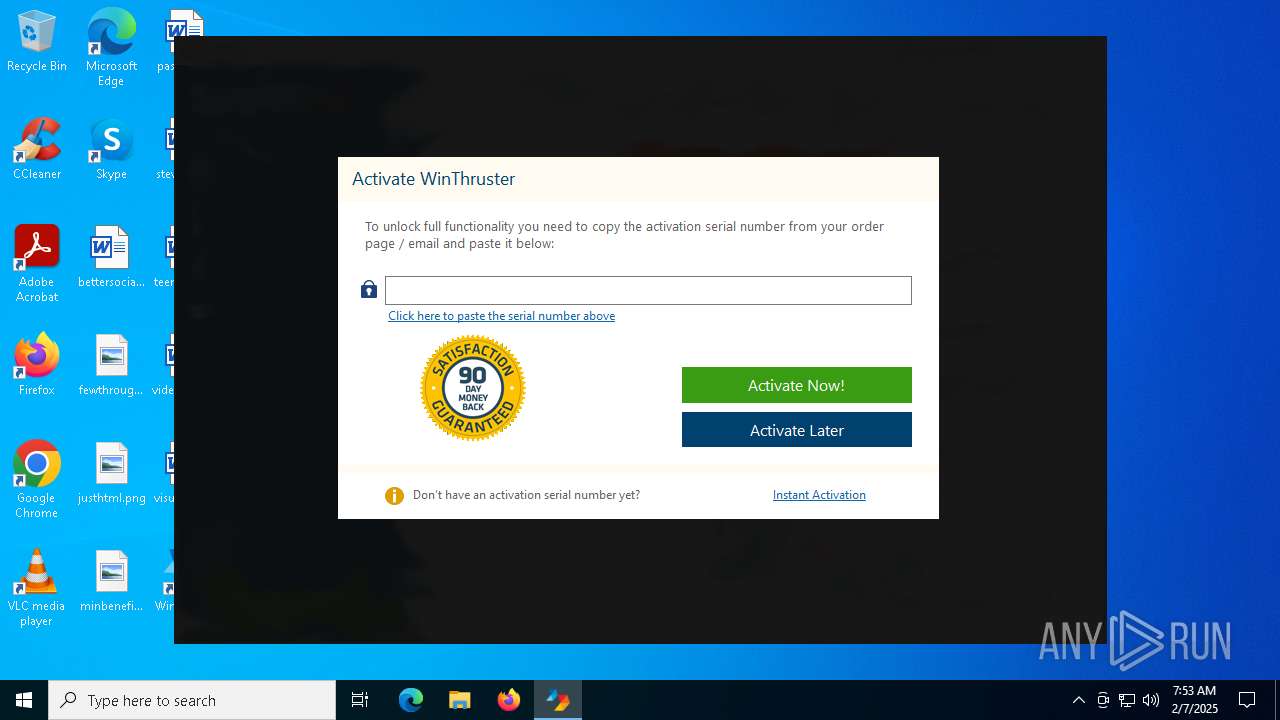Open the Instant Activation link
1280x720 pixels.
(x=819, y=495)
